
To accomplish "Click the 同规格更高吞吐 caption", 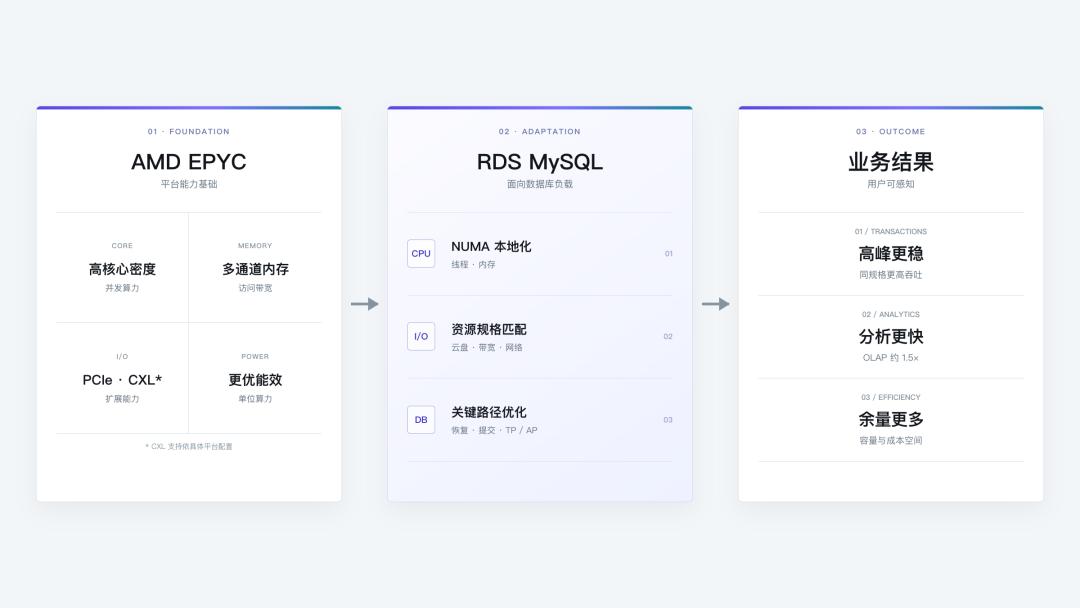I will [x=891, y=275].
